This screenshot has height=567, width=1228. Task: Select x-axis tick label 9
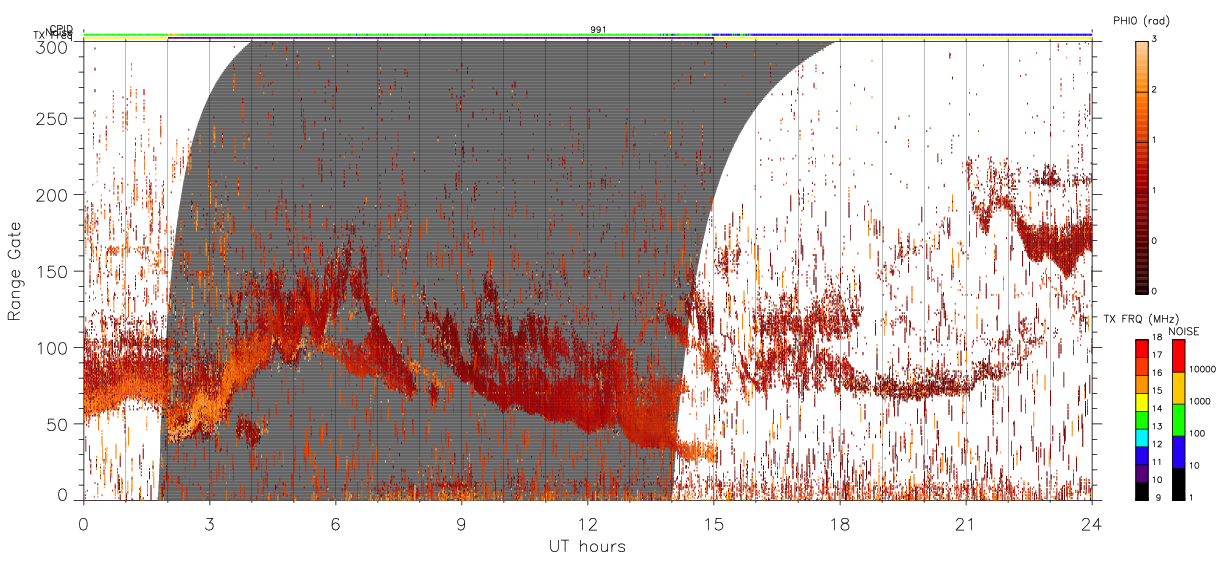point(461,523)
